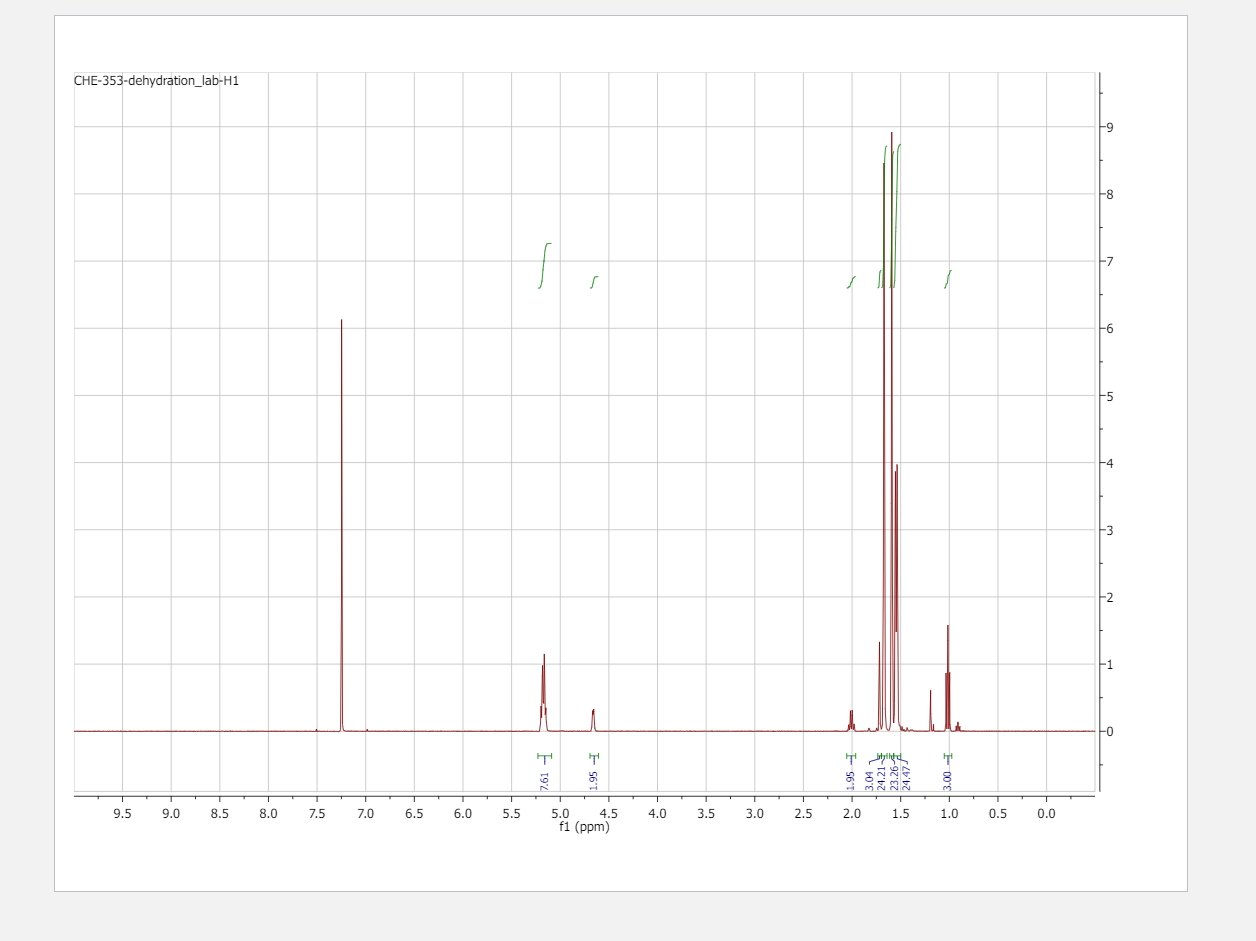This screenshot has width=1256, height=941.
Task: Click the 3.0 tick label on ppm axis
Action: (754, 814)
